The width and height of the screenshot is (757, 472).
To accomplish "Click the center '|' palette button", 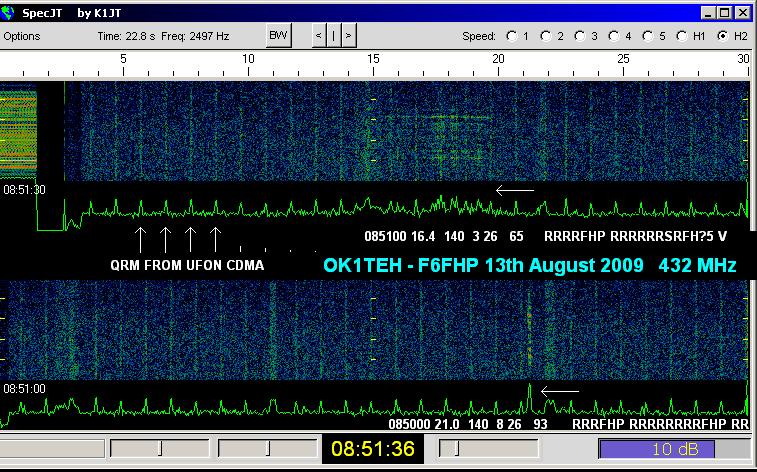I will pos(334,36).
